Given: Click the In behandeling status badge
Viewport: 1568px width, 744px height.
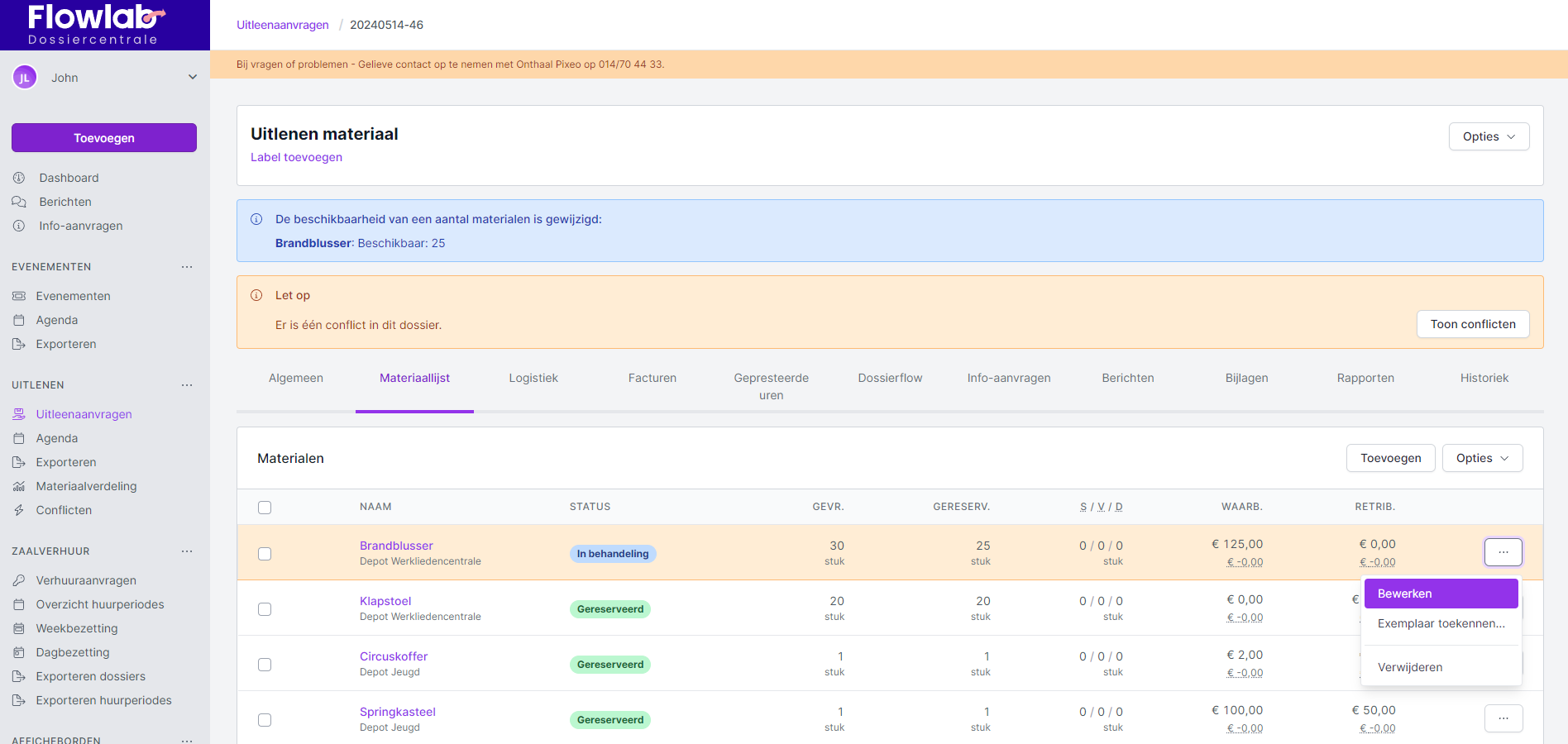Looking at the screenshot, I should coord(612,554).
